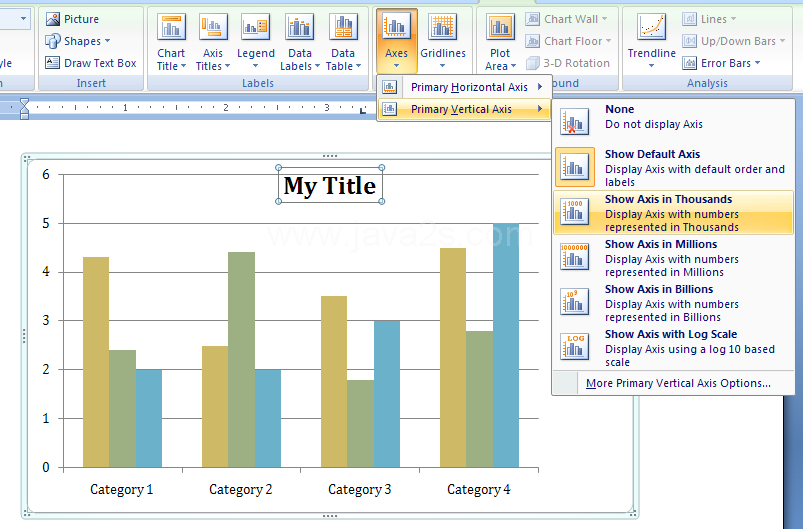The image size is (803, 529).
Task: Click the Category 4 axis label
Action: pyautogui.click(x=478, y=490)
